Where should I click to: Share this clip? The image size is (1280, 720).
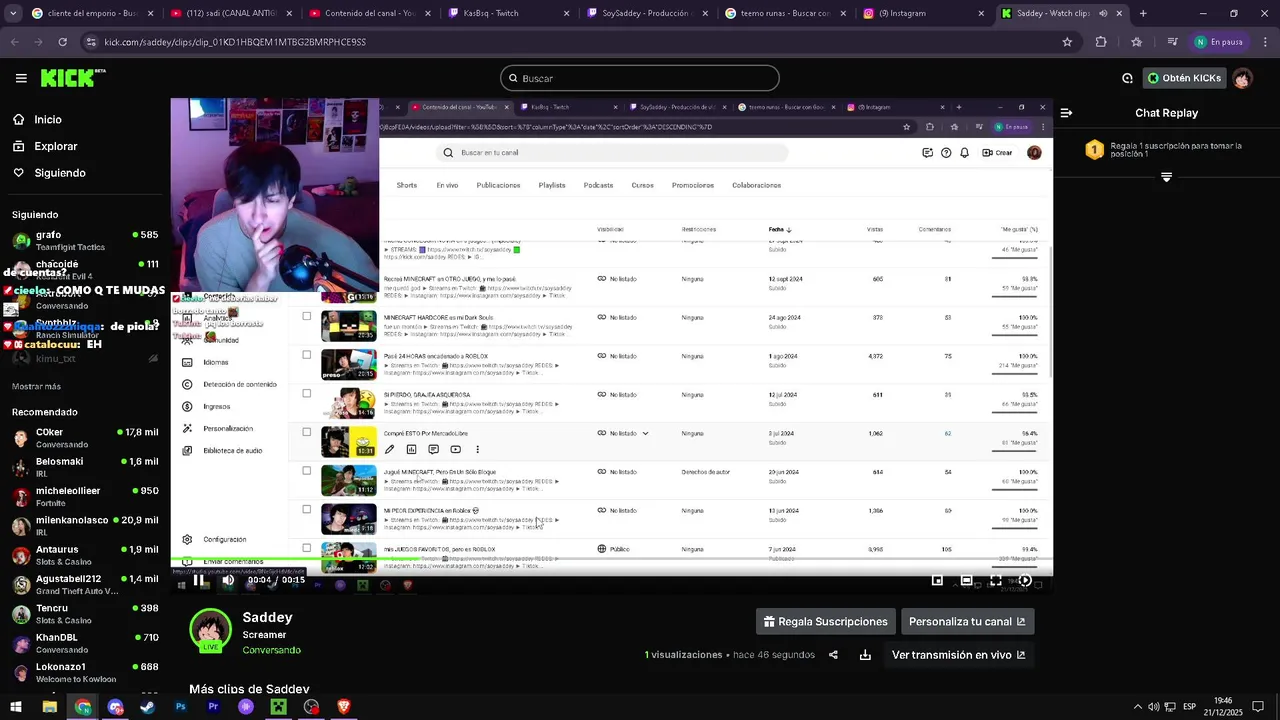[833, 655]
